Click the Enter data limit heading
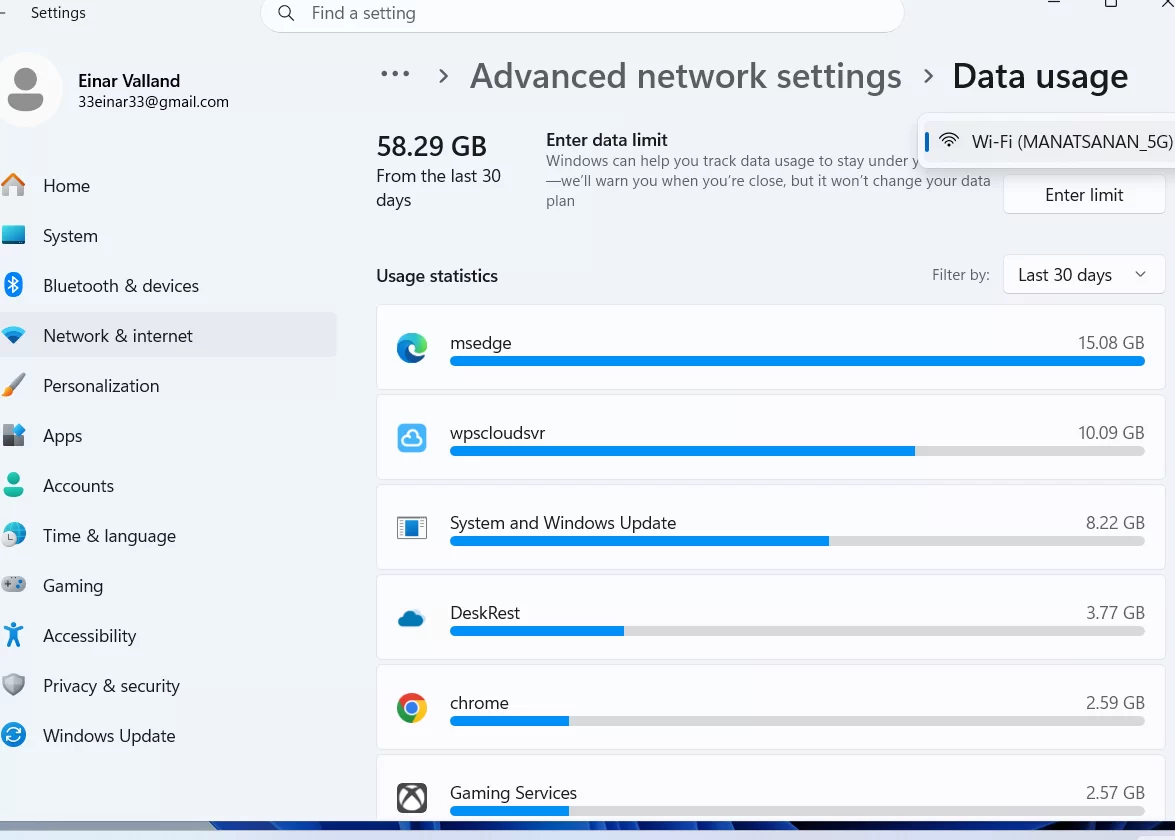The image size is (1175, 840). tap(606, 139)
